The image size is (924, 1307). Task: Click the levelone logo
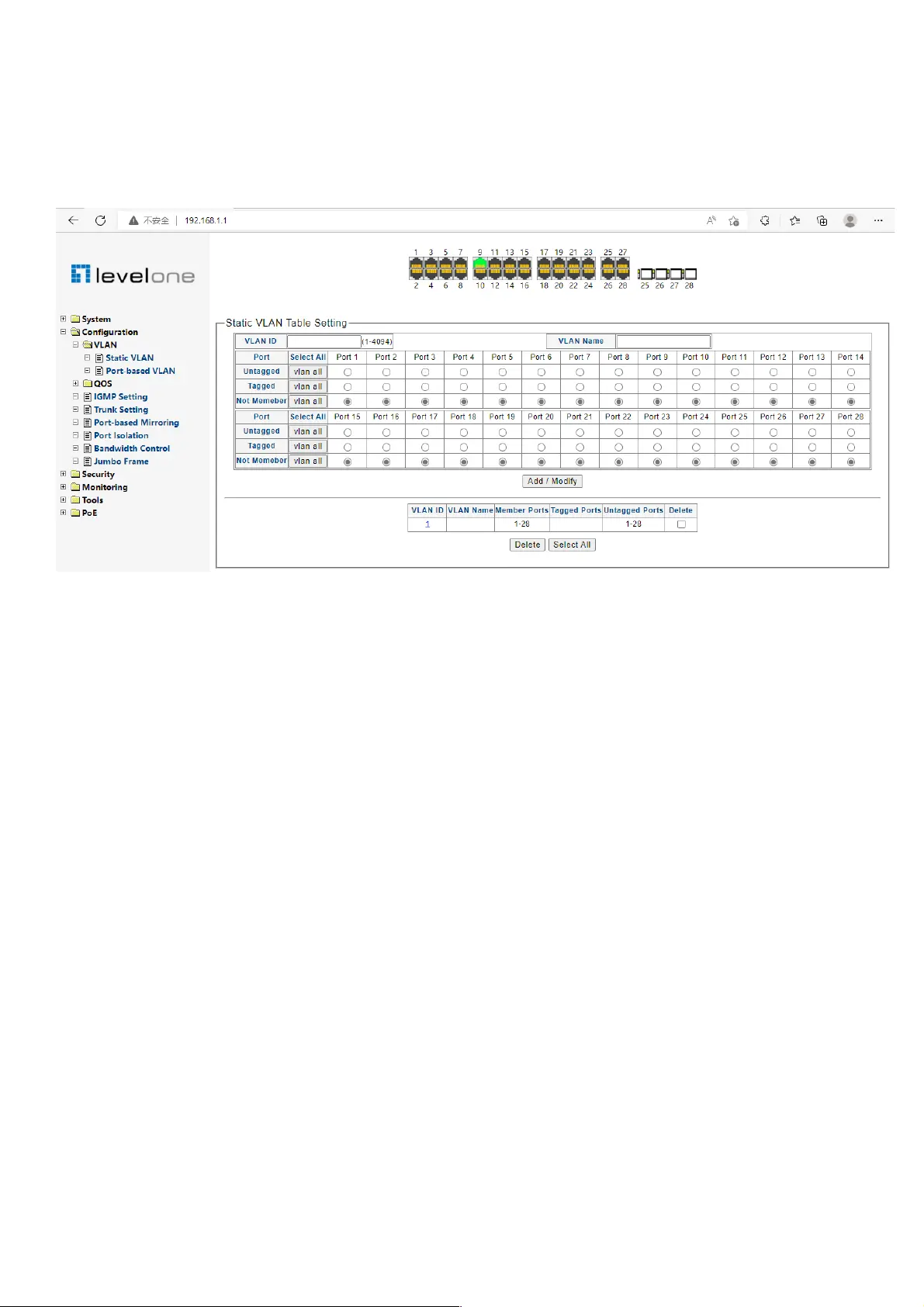(x=133, y=275)
